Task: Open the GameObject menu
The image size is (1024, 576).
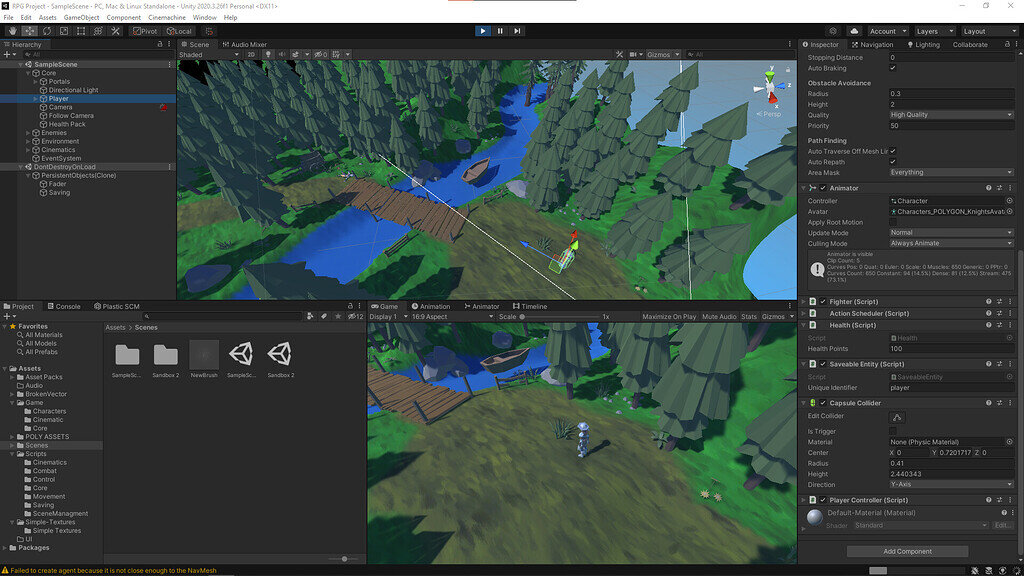Action: 82,18
